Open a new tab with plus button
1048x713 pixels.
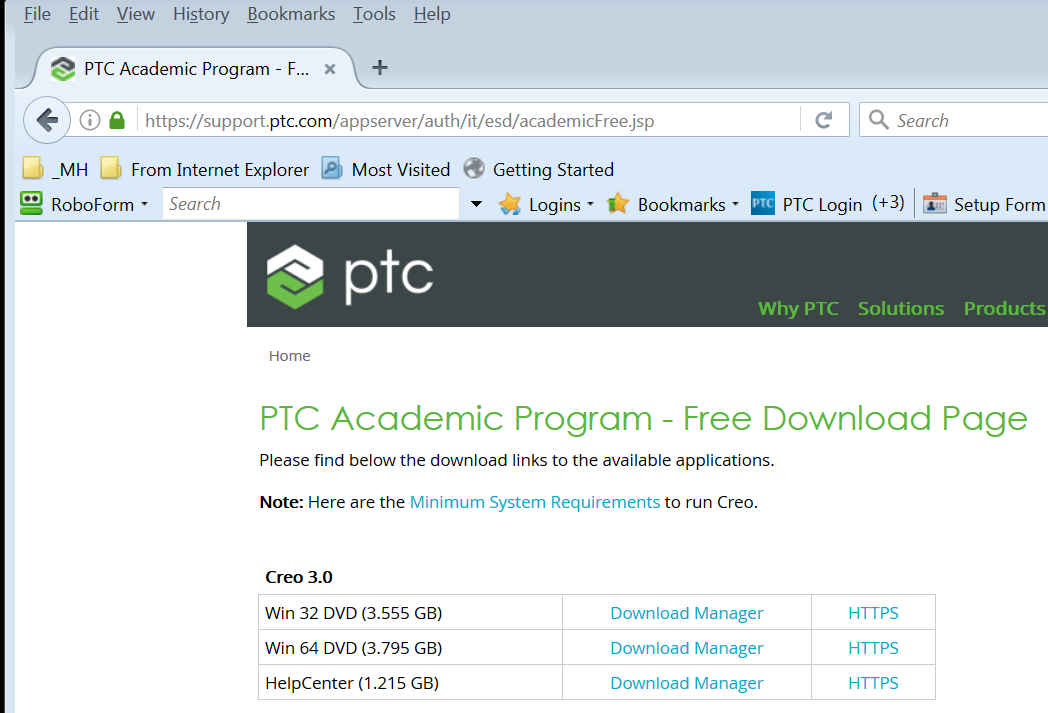tap(380, 67)
